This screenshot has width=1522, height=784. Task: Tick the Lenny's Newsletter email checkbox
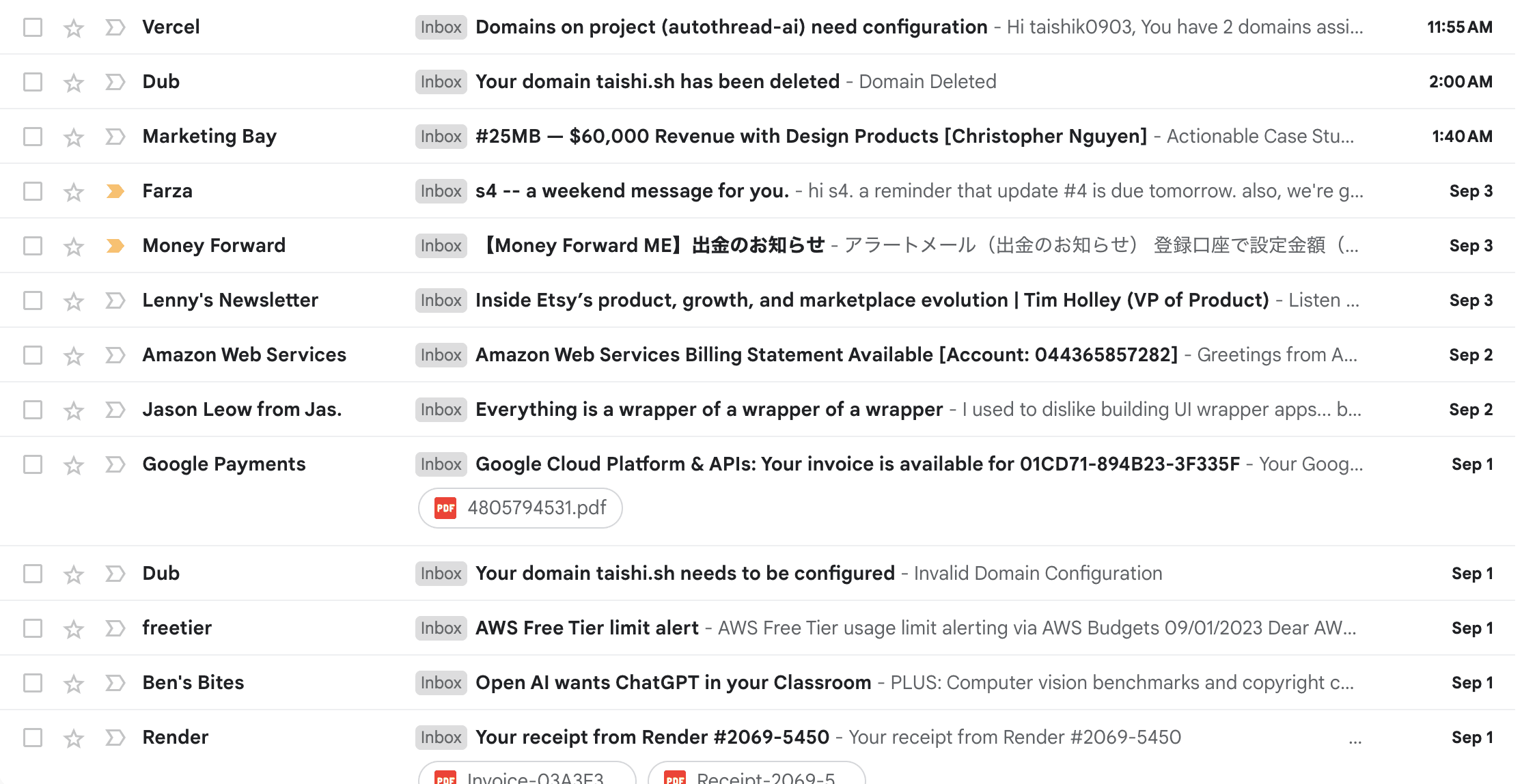(x=33, y=300)
